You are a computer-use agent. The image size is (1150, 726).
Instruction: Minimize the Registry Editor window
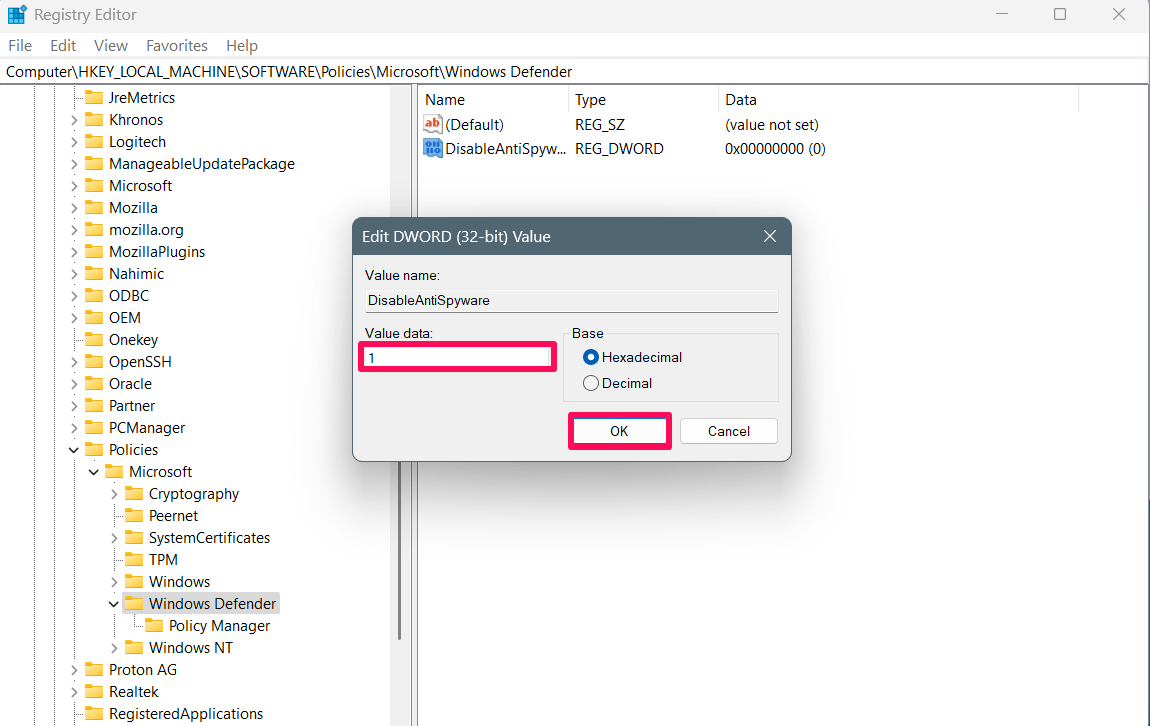point(1002,14)
